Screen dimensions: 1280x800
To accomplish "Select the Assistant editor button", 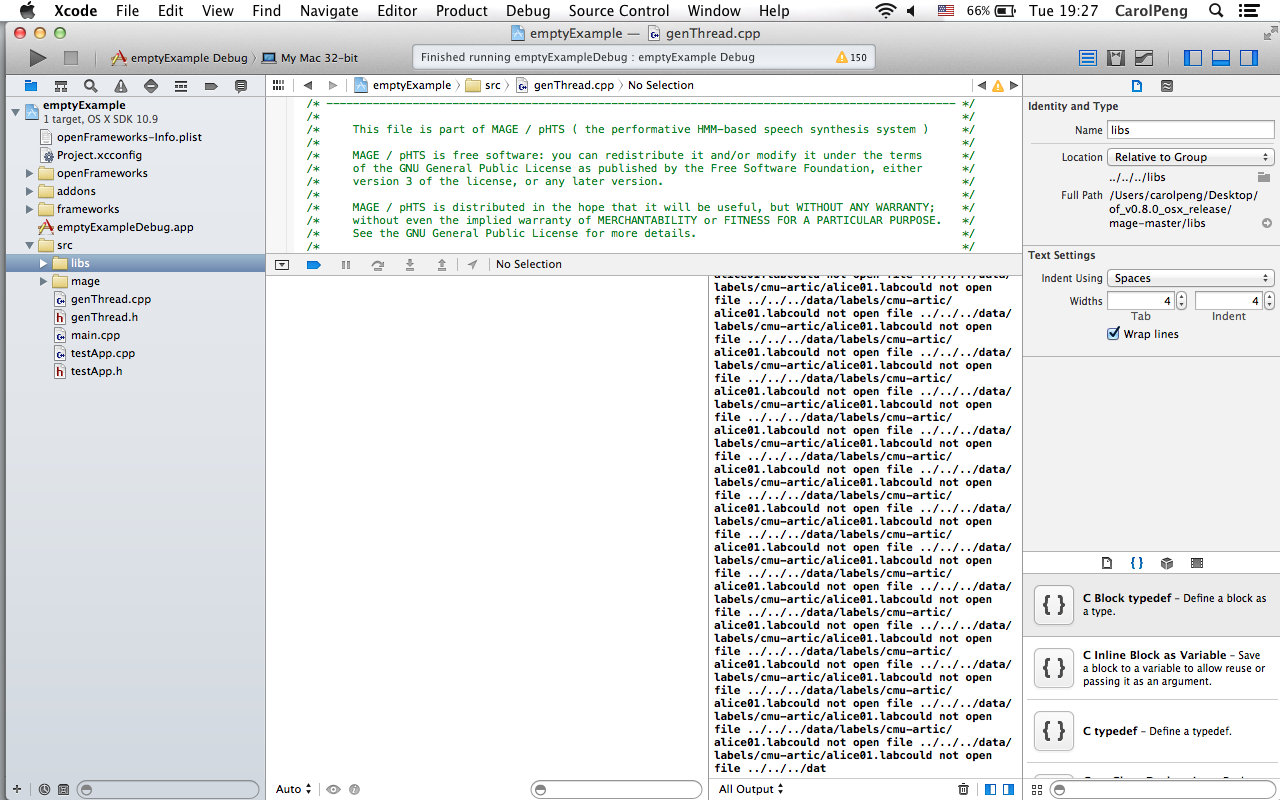I will click(x=1116, y=58).
